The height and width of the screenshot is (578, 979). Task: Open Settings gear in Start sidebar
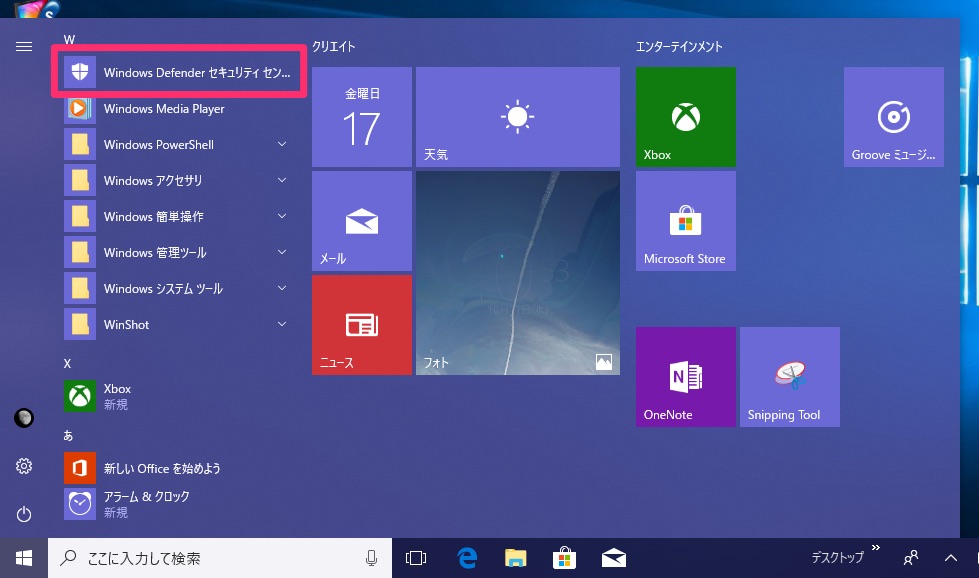point(24,466)
